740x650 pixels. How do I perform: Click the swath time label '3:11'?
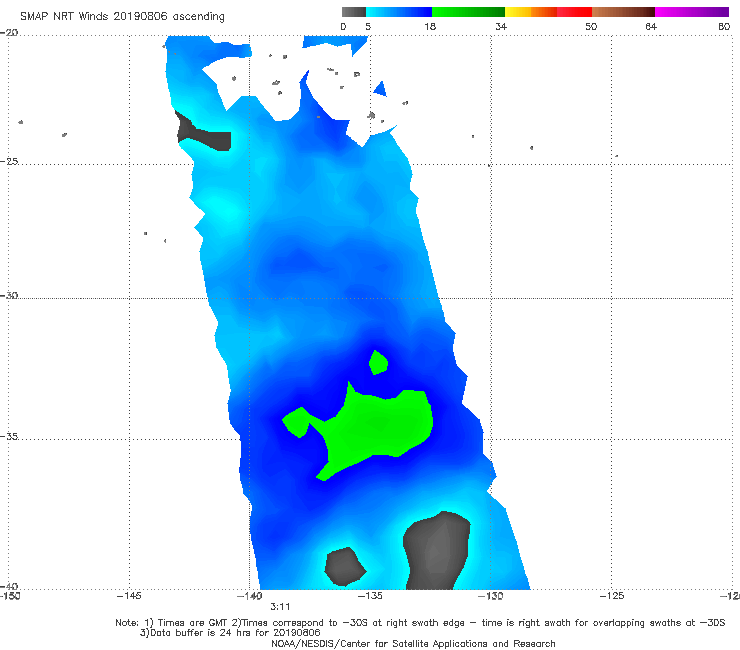[x=280, y=607]
